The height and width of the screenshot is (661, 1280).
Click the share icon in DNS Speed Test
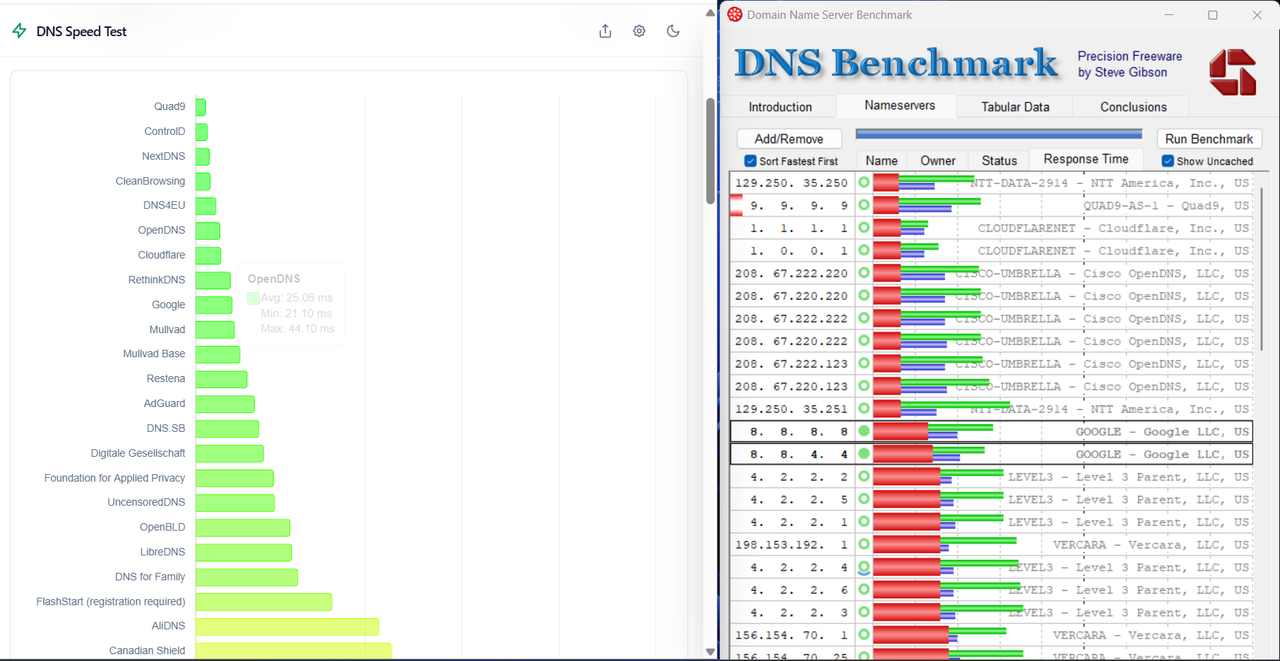click(x=605, y=31)
